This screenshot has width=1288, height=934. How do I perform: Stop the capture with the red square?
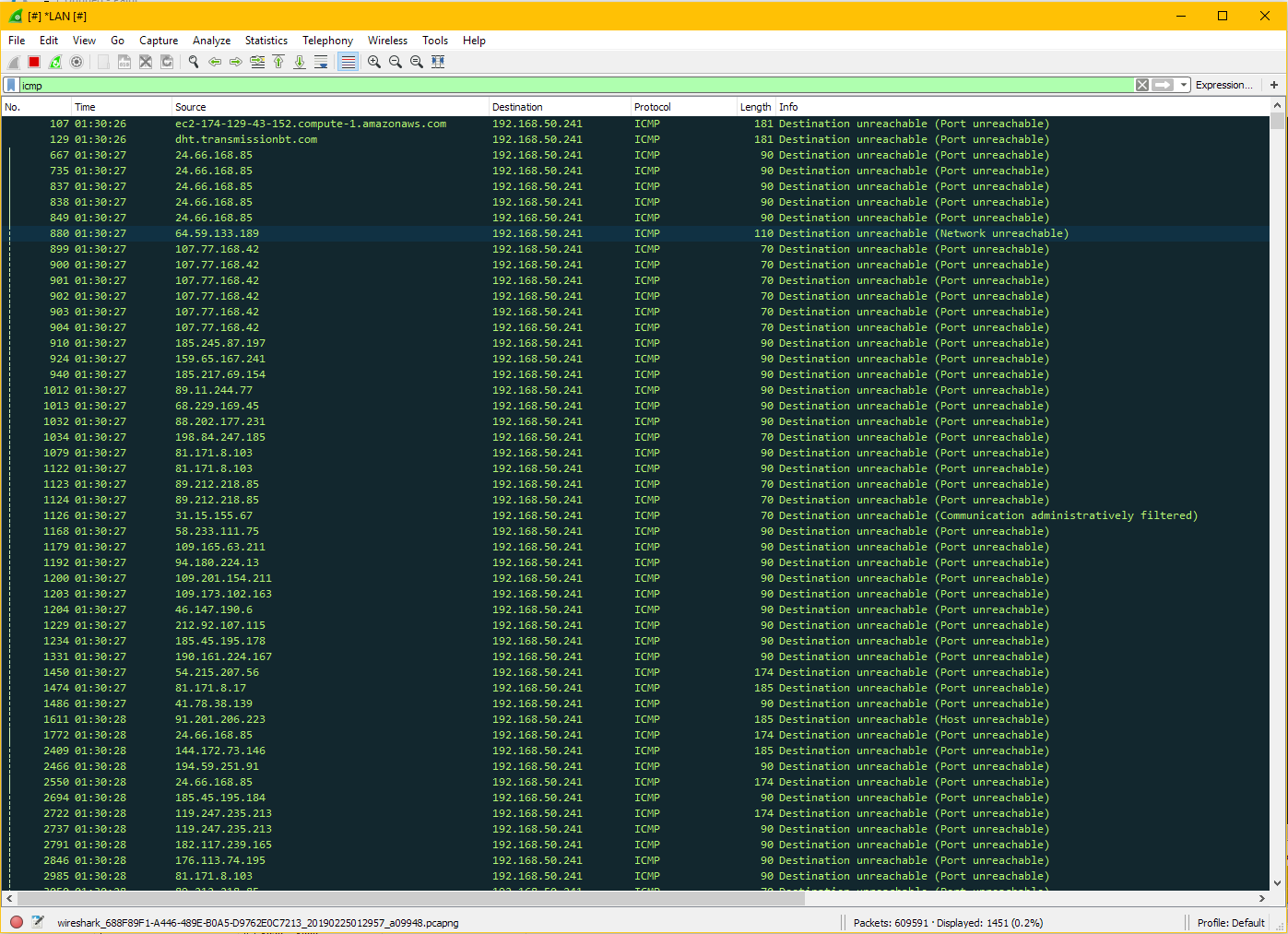pos(34,62)
